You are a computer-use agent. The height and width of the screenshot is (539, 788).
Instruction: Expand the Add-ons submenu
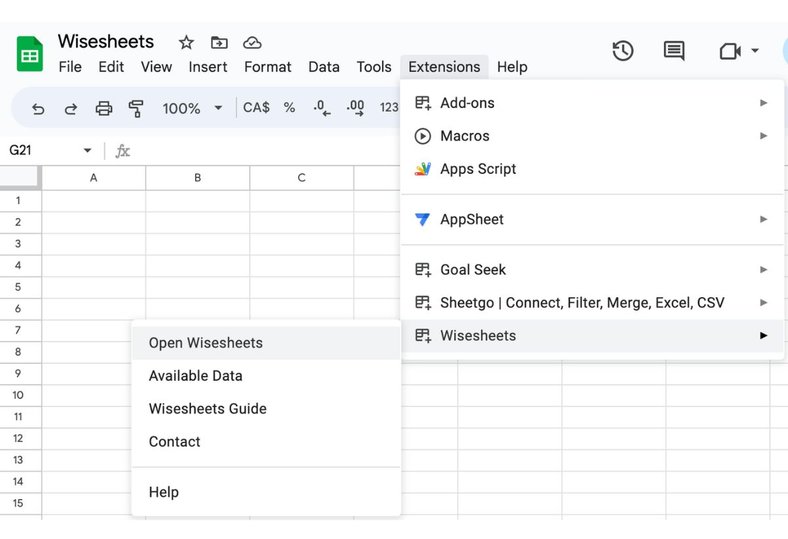coord(592,103)
